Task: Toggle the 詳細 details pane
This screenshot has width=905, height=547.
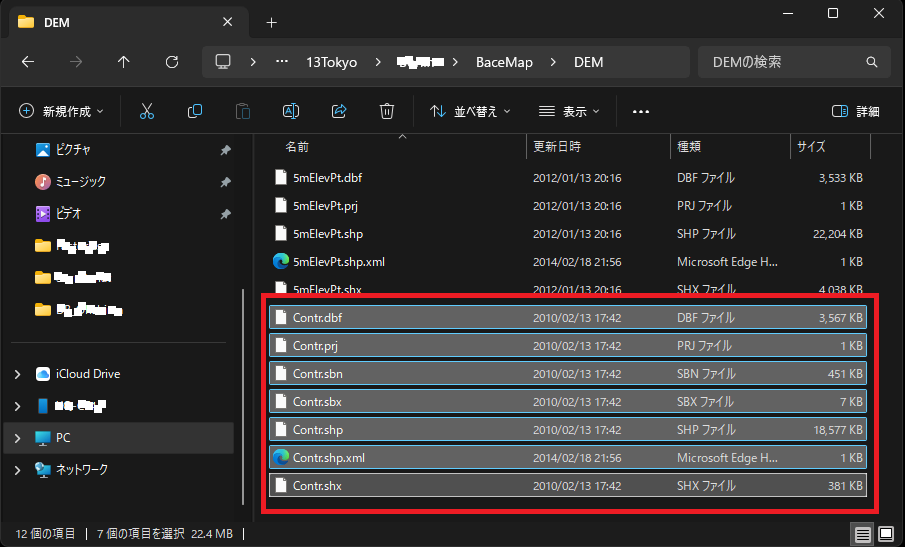Action: click(856, 111)
